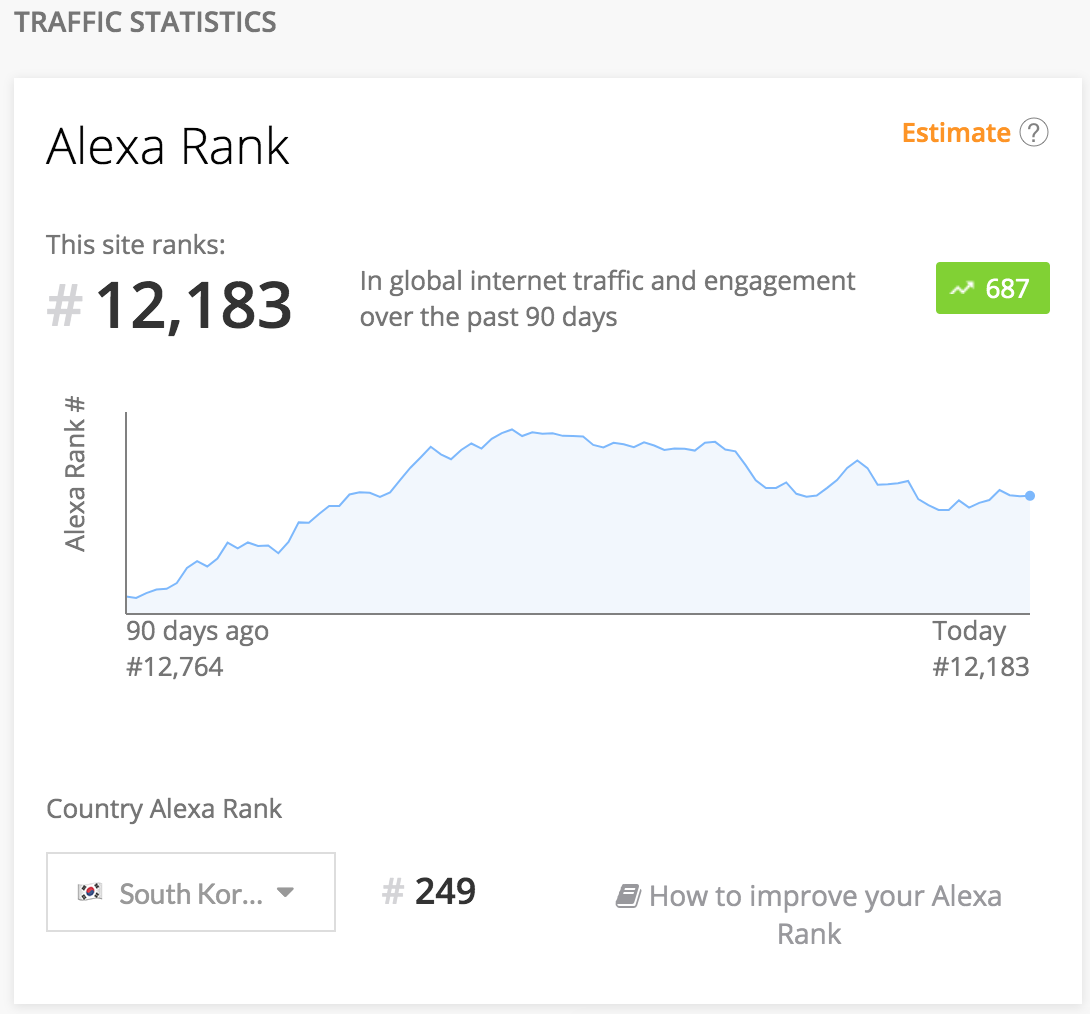Click the green trending-up arrow icon
The height and width of the screenshot is (1014, 1090).
coord(962,288)
